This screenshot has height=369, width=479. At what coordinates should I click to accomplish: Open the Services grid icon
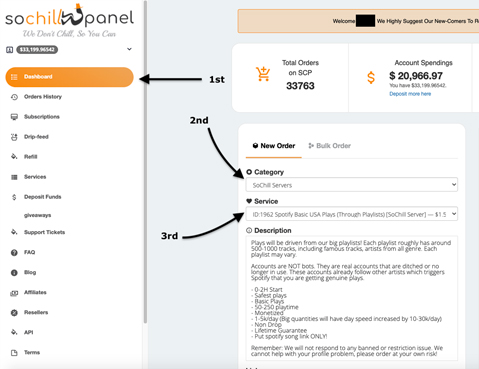[x=14, y=177]
